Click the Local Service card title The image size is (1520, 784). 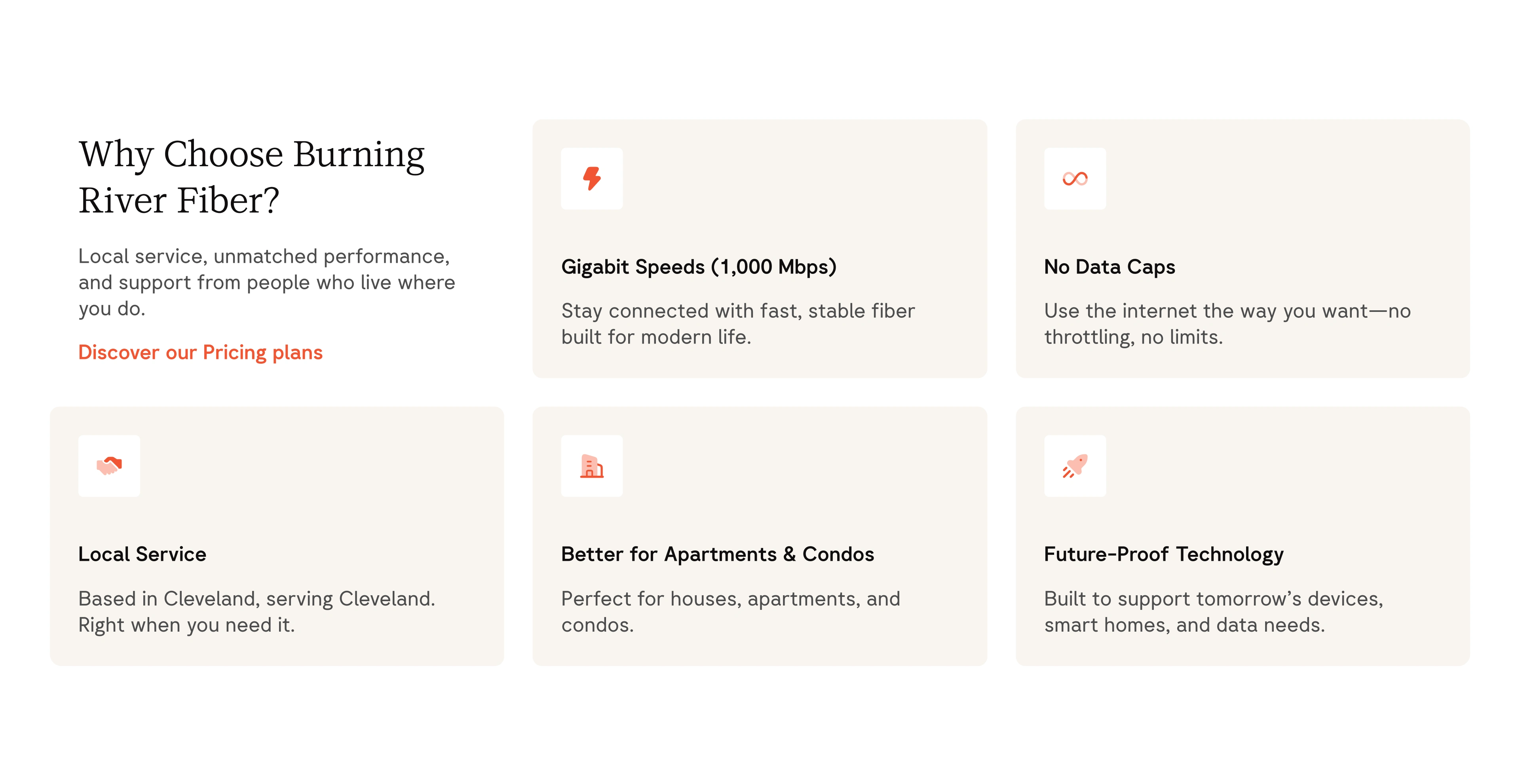click(x=142, y=554)
